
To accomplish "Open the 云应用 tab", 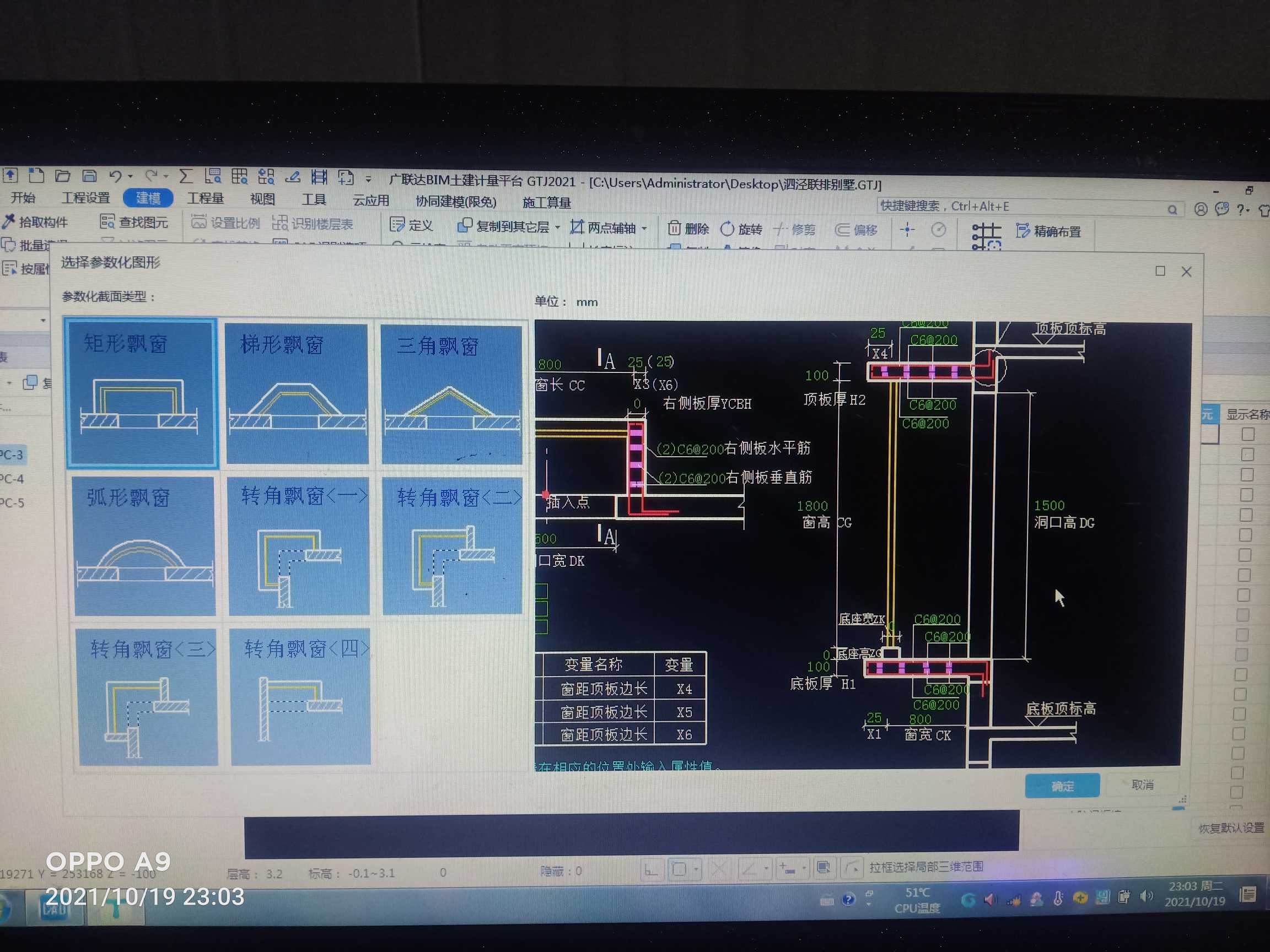I will point(370,201).
